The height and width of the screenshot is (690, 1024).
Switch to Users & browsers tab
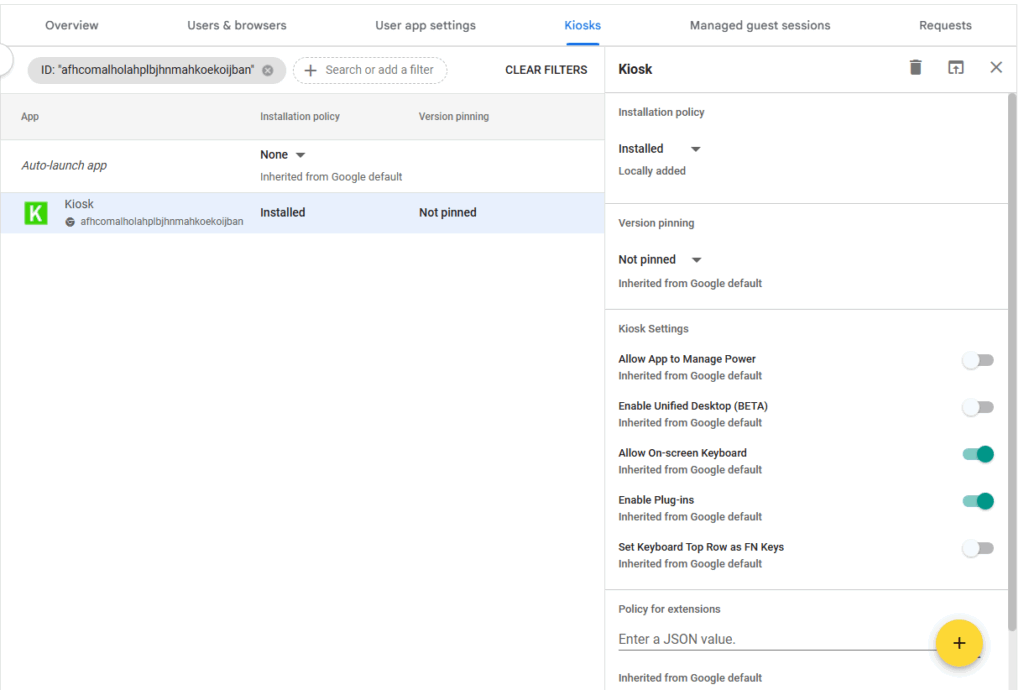click(x=236, y=25)
